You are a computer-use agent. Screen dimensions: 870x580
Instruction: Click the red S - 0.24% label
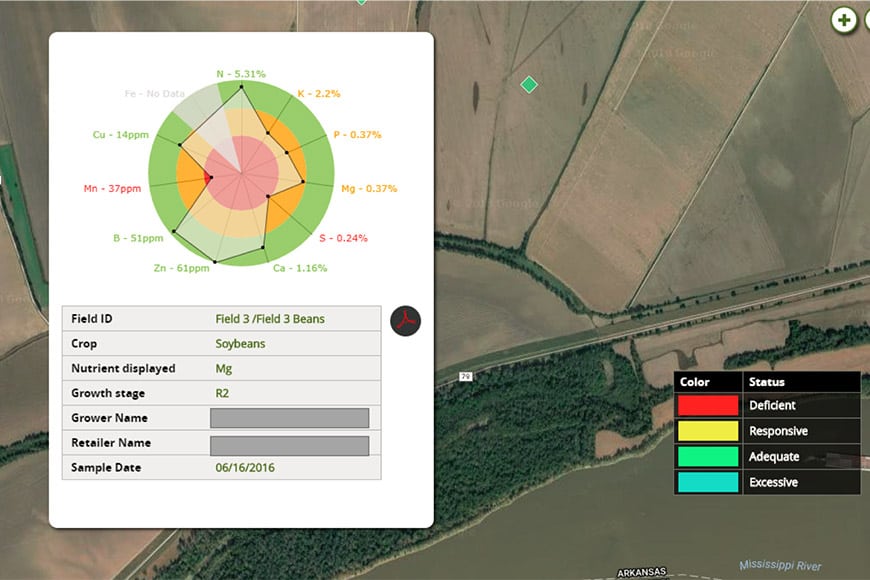tap(343, 239)
